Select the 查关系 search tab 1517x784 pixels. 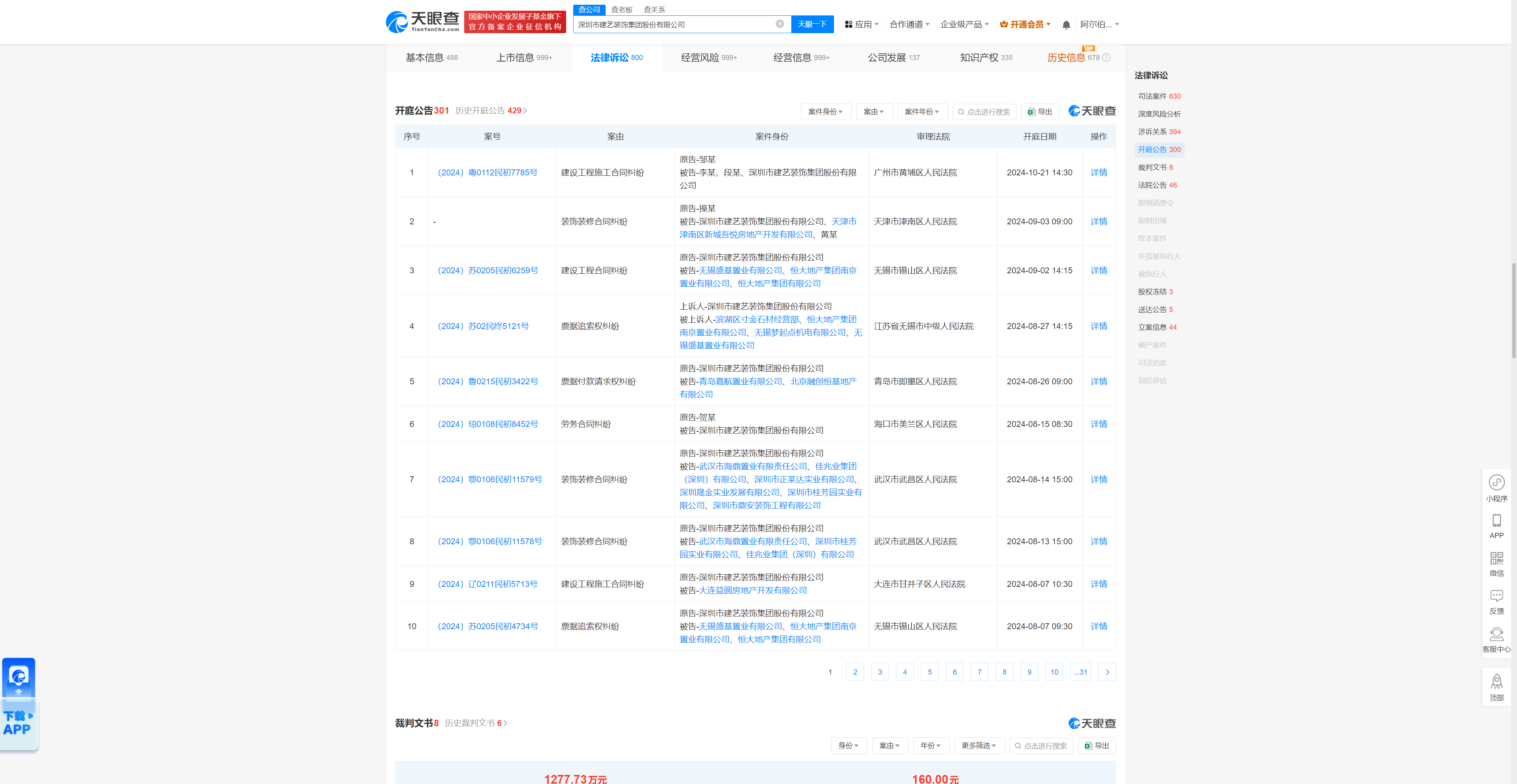(654, 10)
